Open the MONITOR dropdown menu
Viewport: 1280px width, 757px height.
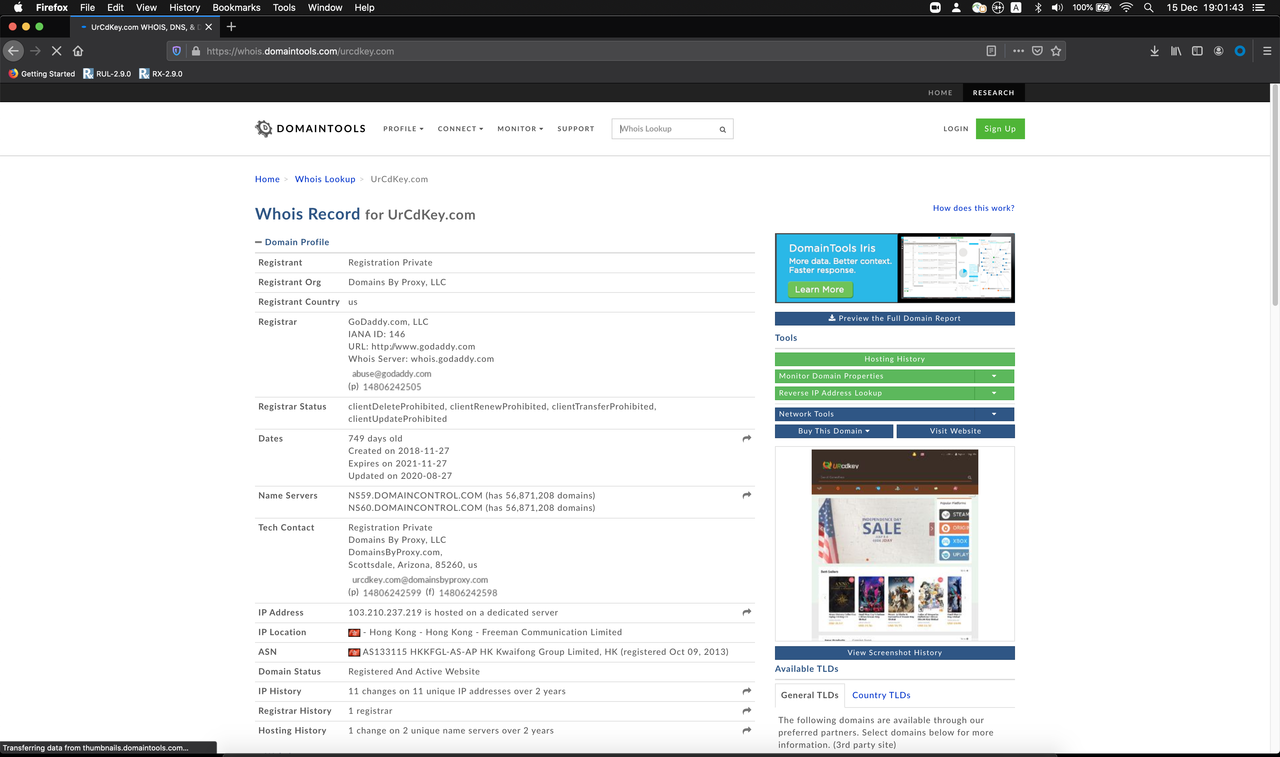click(520, 129)
